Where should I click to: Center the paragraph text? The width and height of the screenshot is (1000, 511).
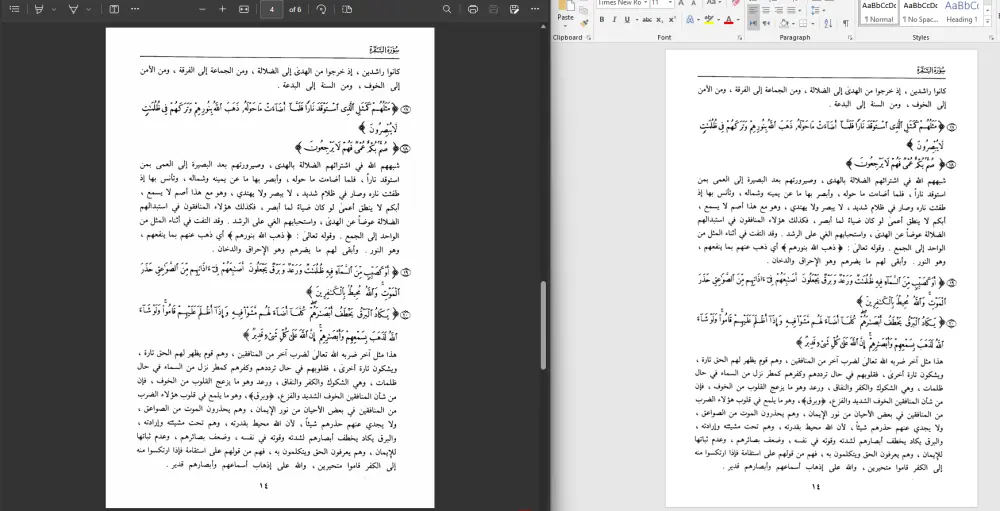coord(766,10)
